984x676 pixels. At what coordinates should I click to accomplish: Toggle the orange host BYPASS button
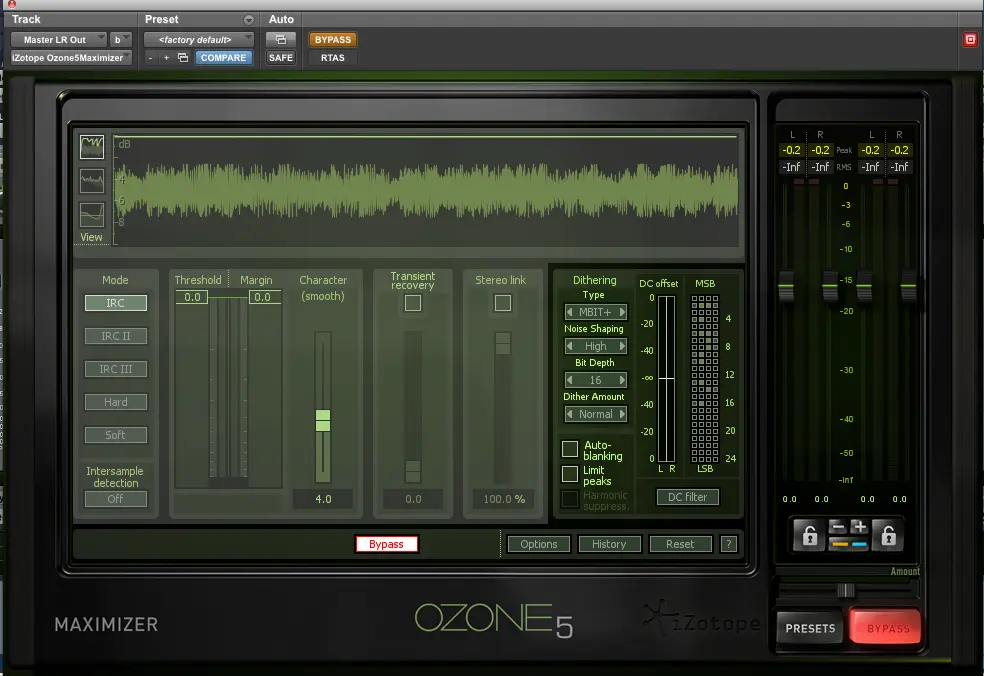(x=333, y=40)
